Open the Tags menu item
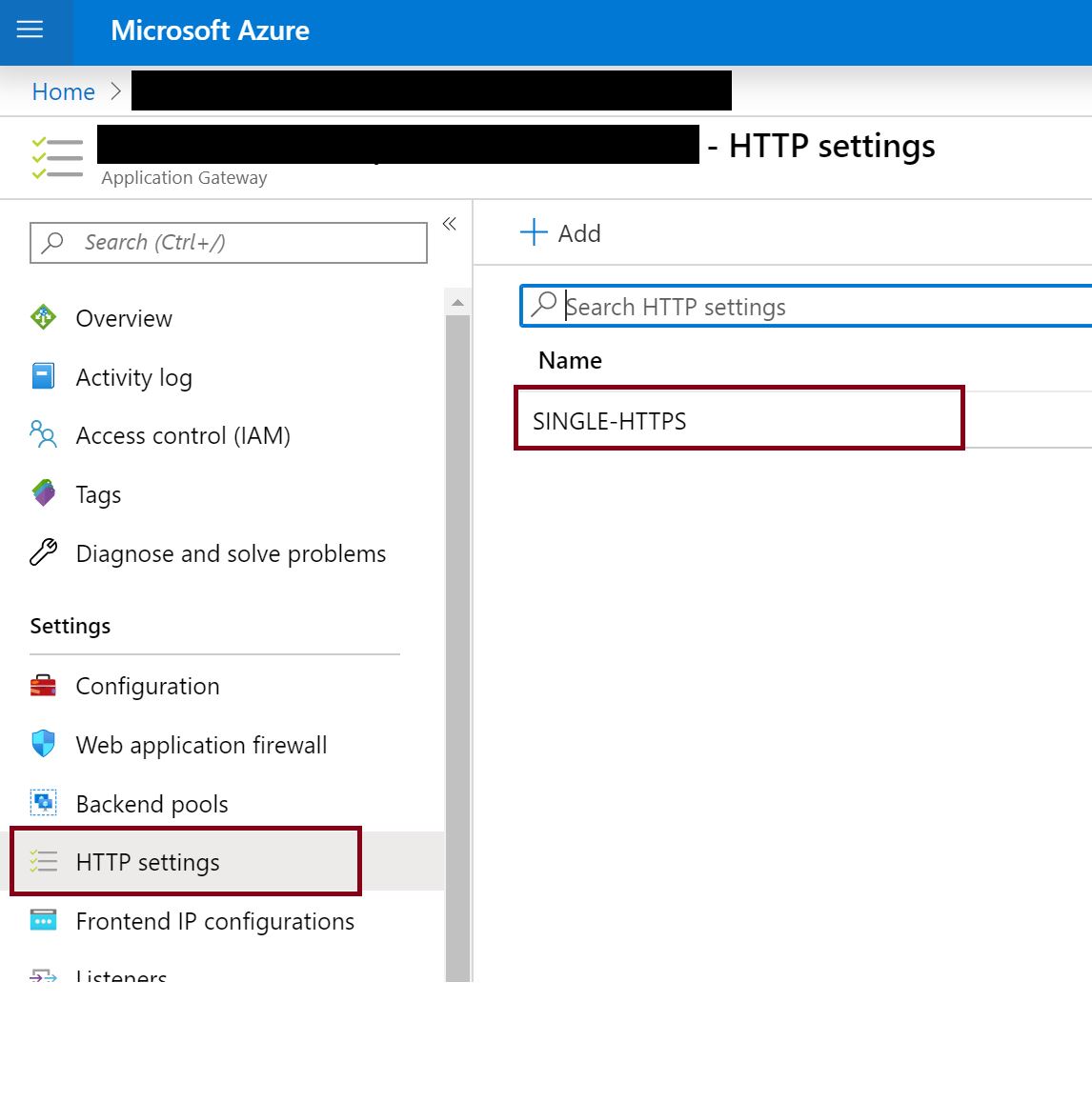This screenshot has width=1092, height=1102. tap(98, 494)
